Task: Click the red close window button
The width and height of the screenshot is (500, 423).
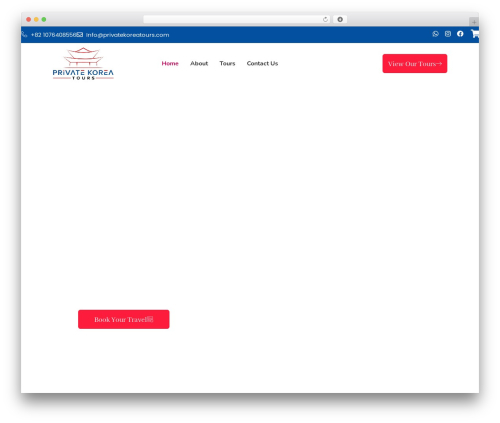Action: tap(29, 19)
